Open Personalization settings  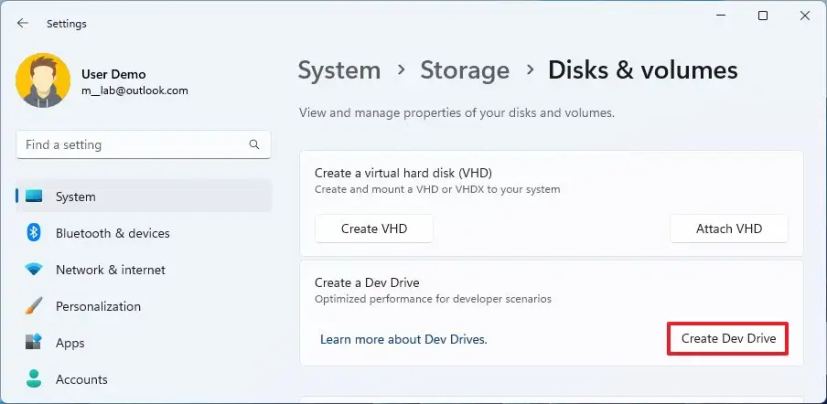tap(144, 306)
